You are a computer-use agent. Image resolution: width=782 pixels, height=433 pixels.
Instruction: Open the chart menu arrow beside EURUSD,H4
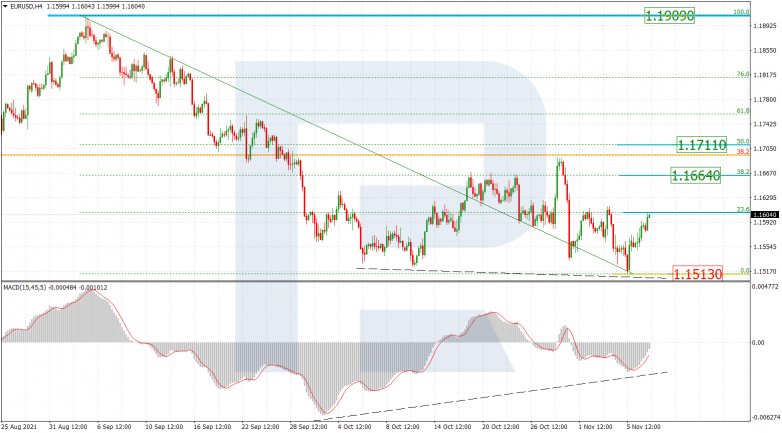point(5,7)
